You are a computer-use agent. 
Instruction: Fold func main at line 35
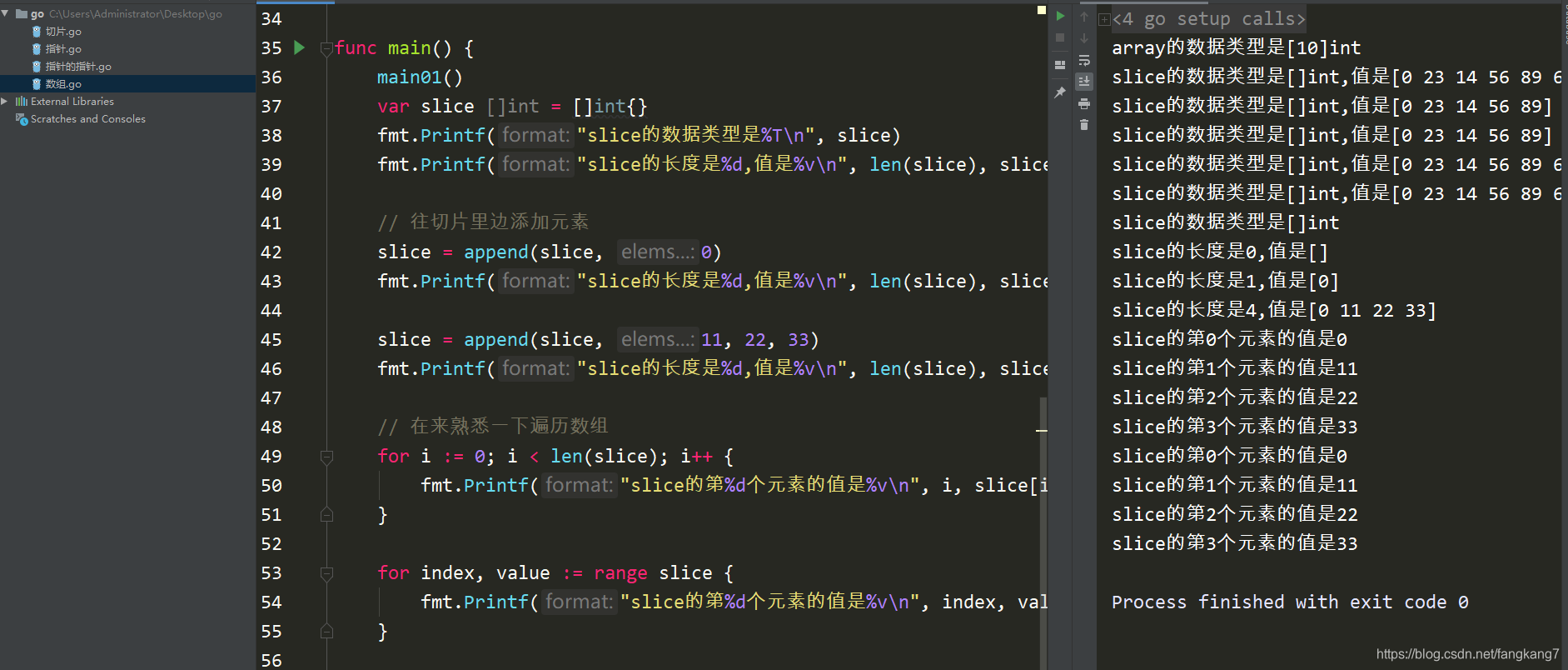click(326, 48)
